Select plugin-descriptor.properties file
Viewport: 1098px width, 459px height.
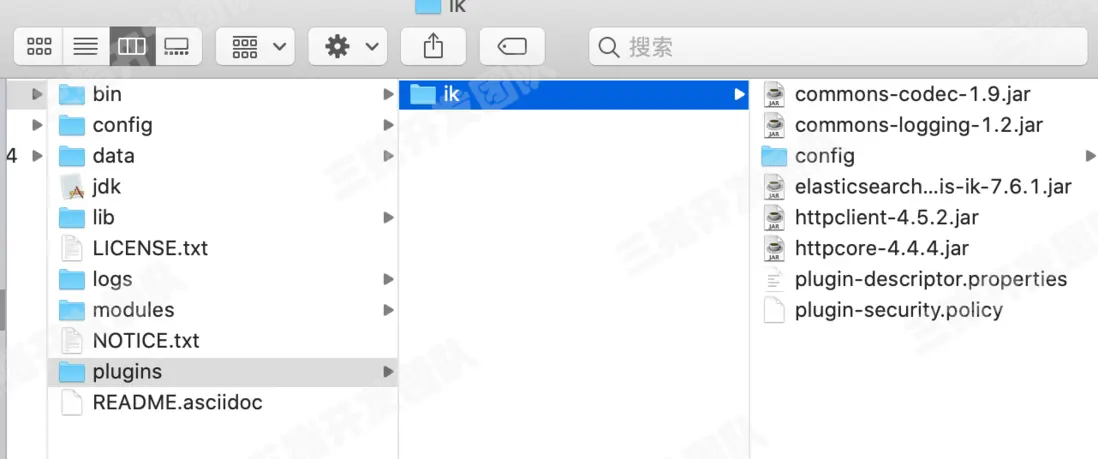click(924, 279)
